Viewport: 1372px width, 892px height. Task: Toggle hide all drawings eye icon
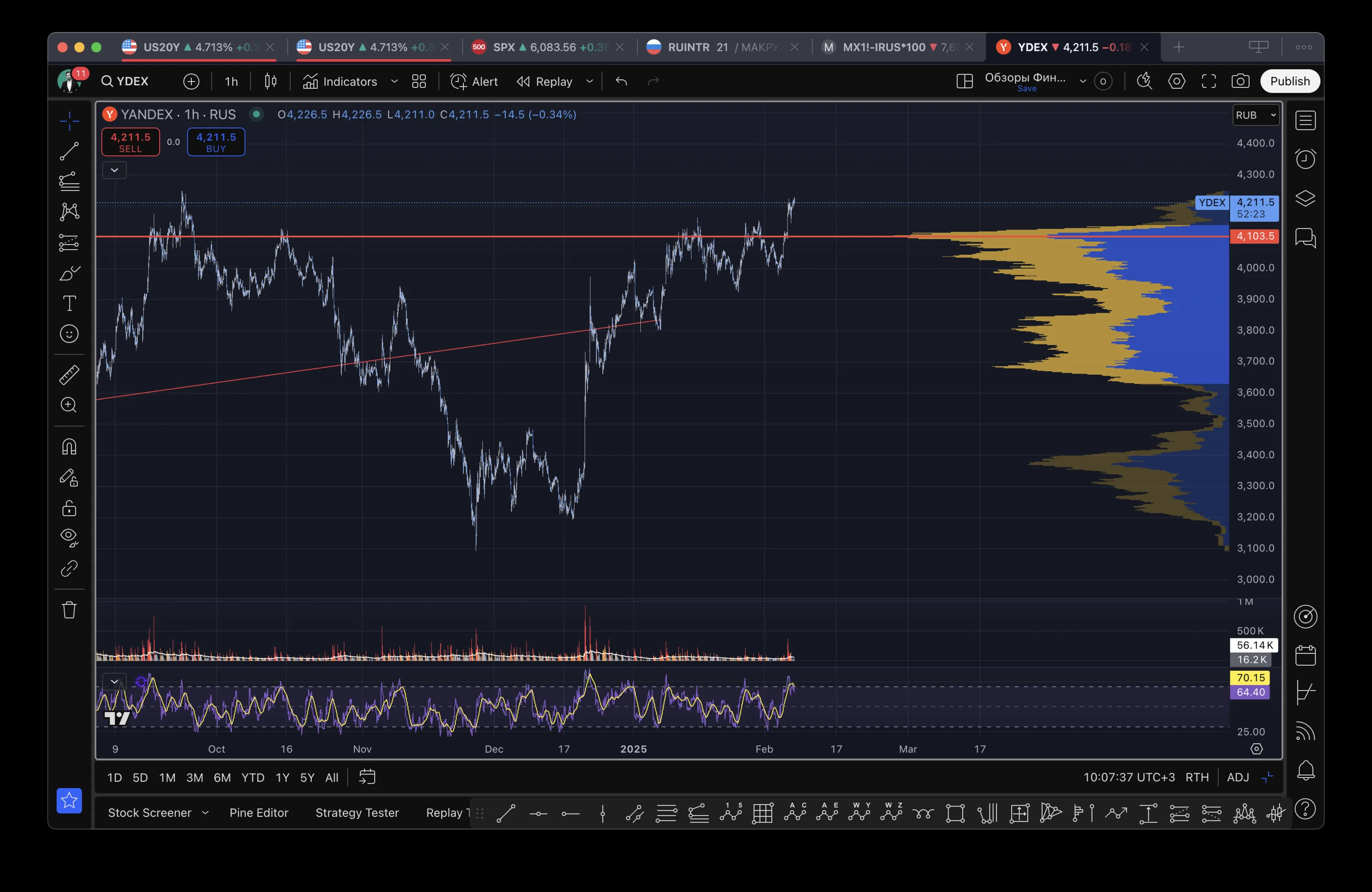coord(69,538)
